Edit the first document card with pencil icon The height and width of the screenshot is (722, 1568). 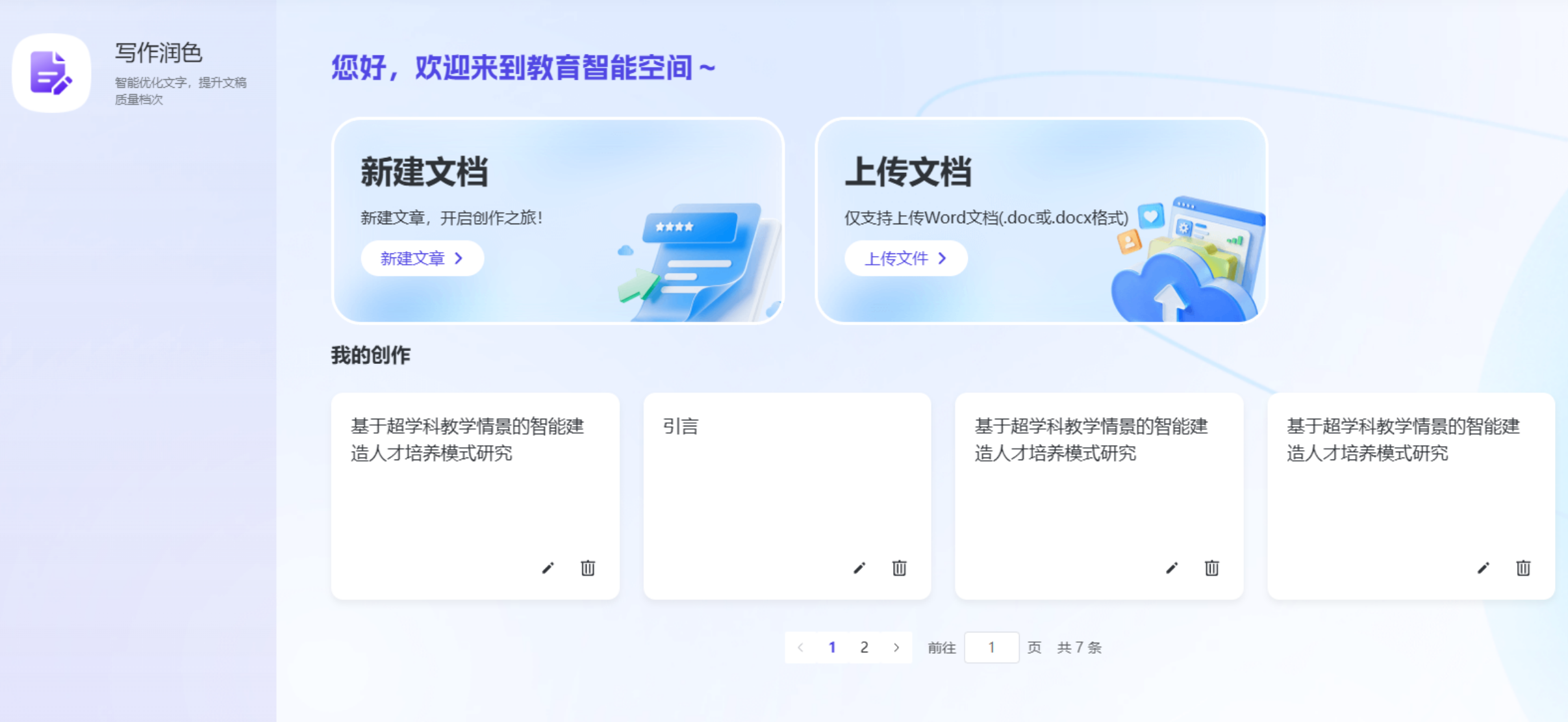coord(548,568)
